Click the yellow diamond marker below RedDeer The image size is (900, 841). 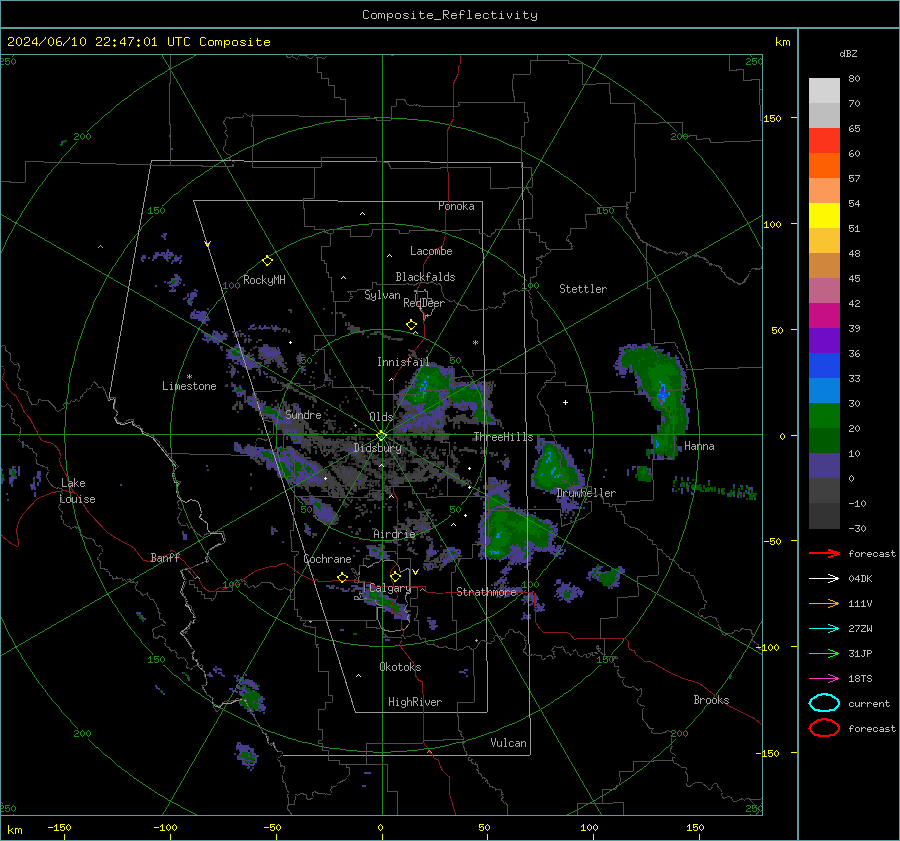pyautogui.click(x=411, y=325)
